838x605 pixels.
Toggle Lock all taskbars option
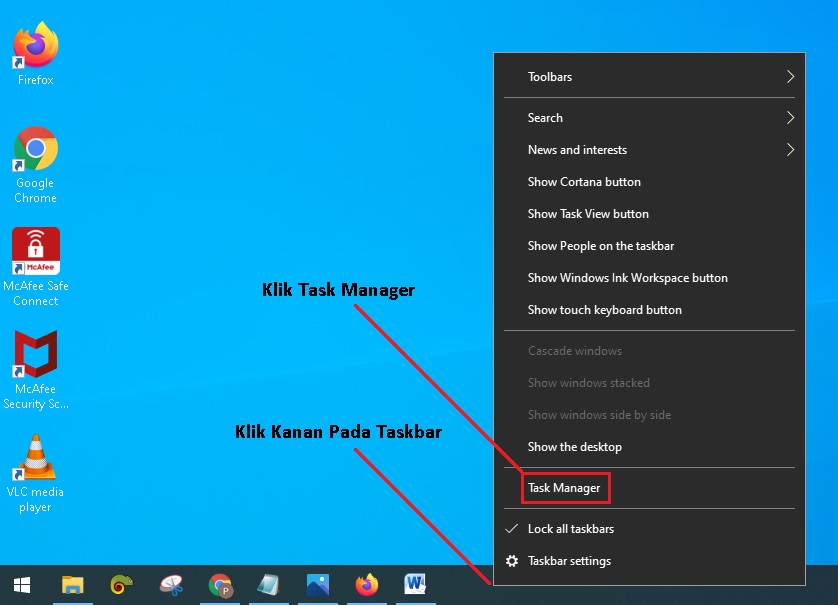pos(570,529)
